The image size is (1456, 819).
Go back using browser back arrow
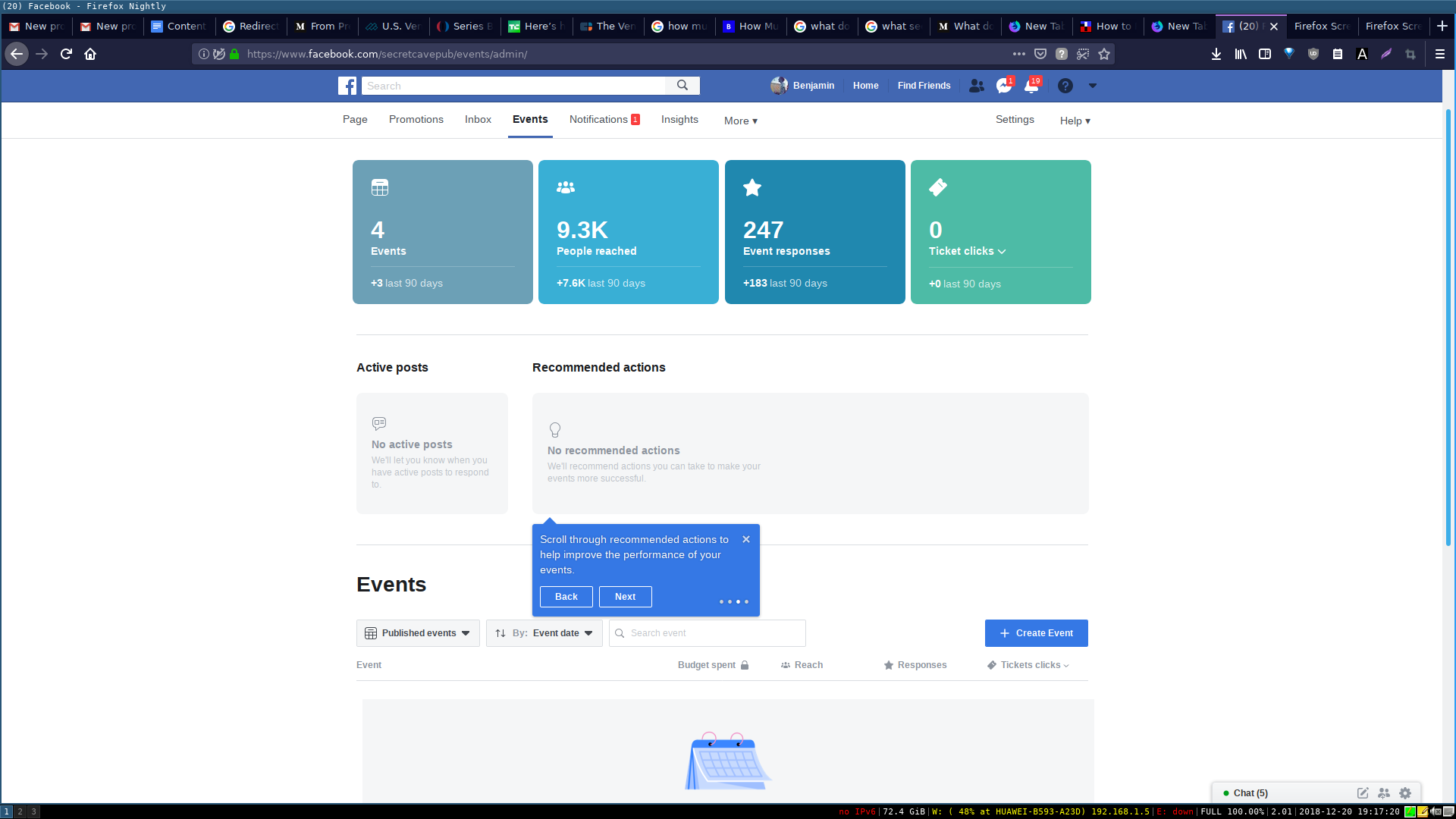click(17, 54)
